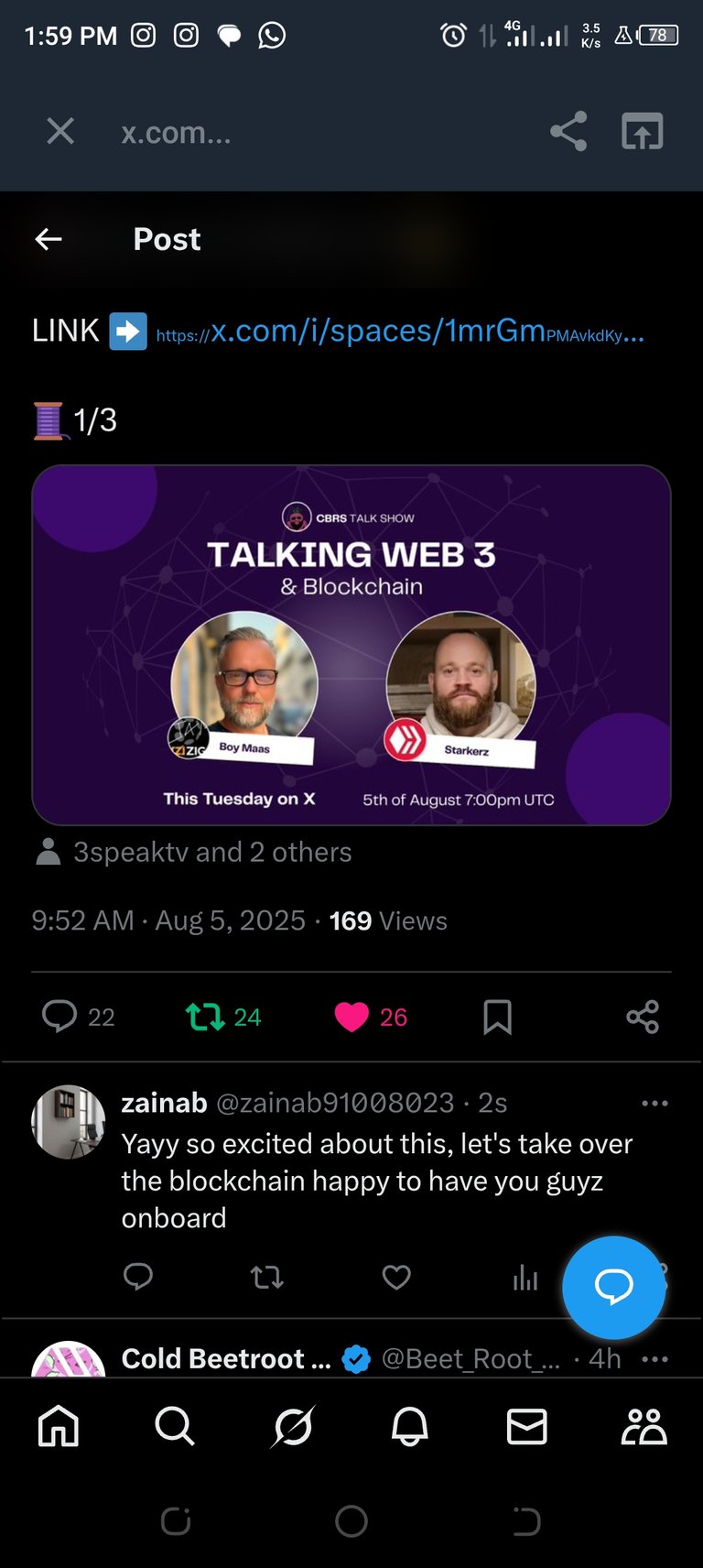The height and width of the screenshot is (1568, 703).
Task: Close the in-app browser with the X
Action: coord(60,132)
